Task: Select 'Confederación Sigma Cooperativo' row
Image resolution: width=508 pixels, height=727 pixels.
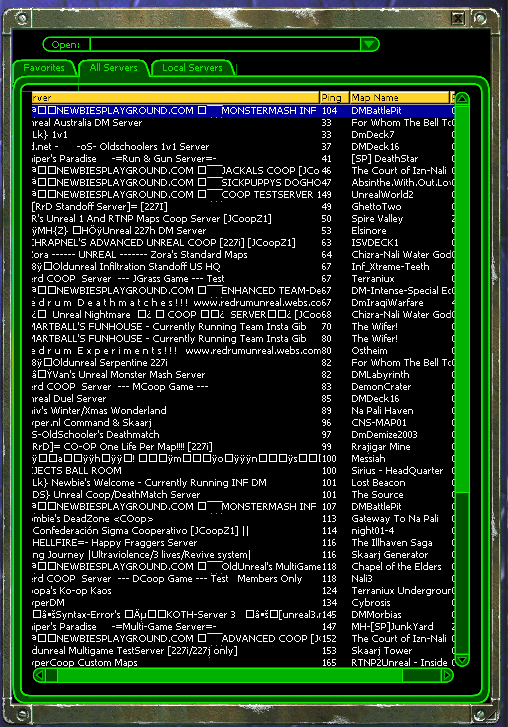Action: pos(243,531)
